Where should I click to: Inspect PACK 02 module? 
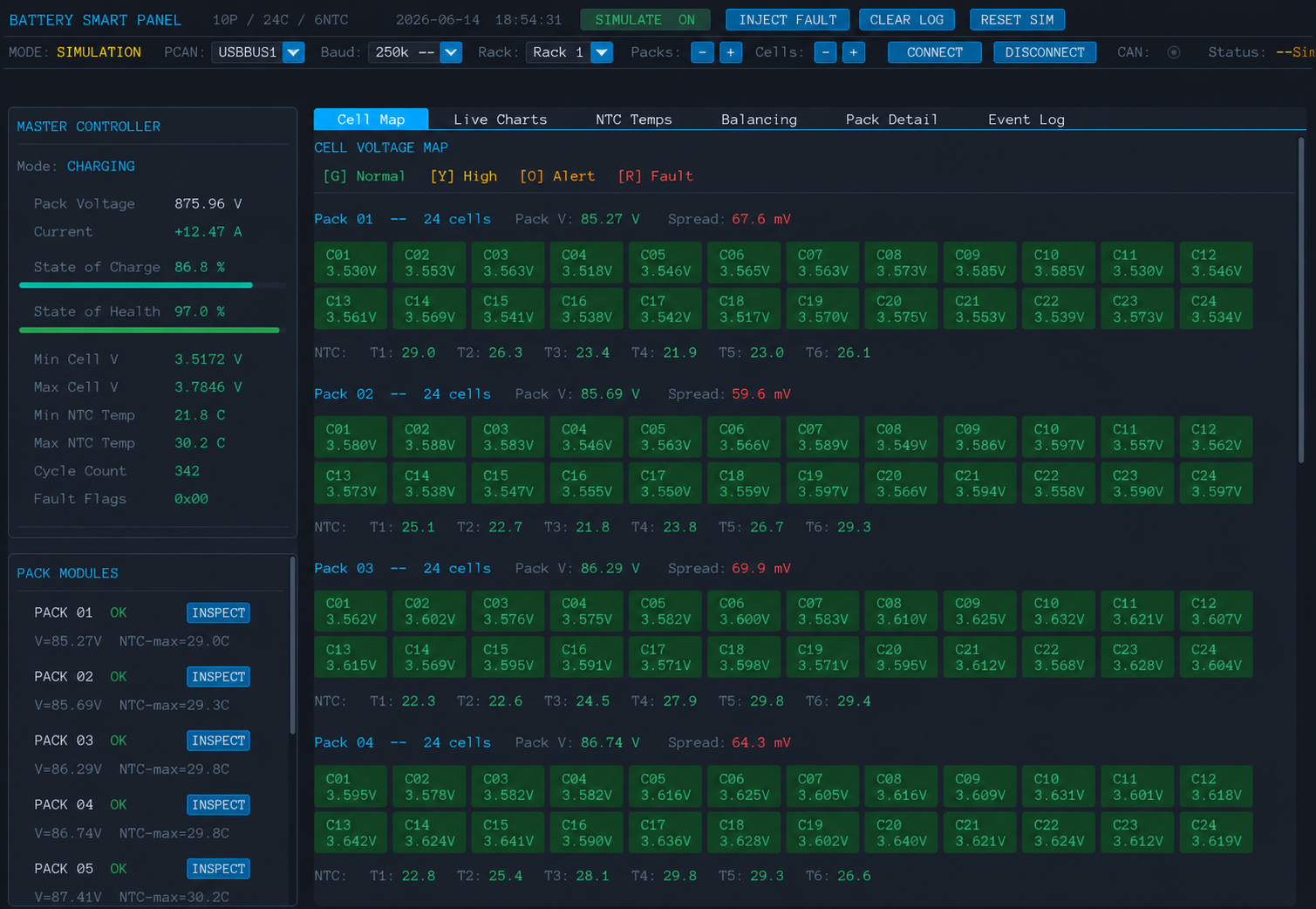(x=218, y=677)
